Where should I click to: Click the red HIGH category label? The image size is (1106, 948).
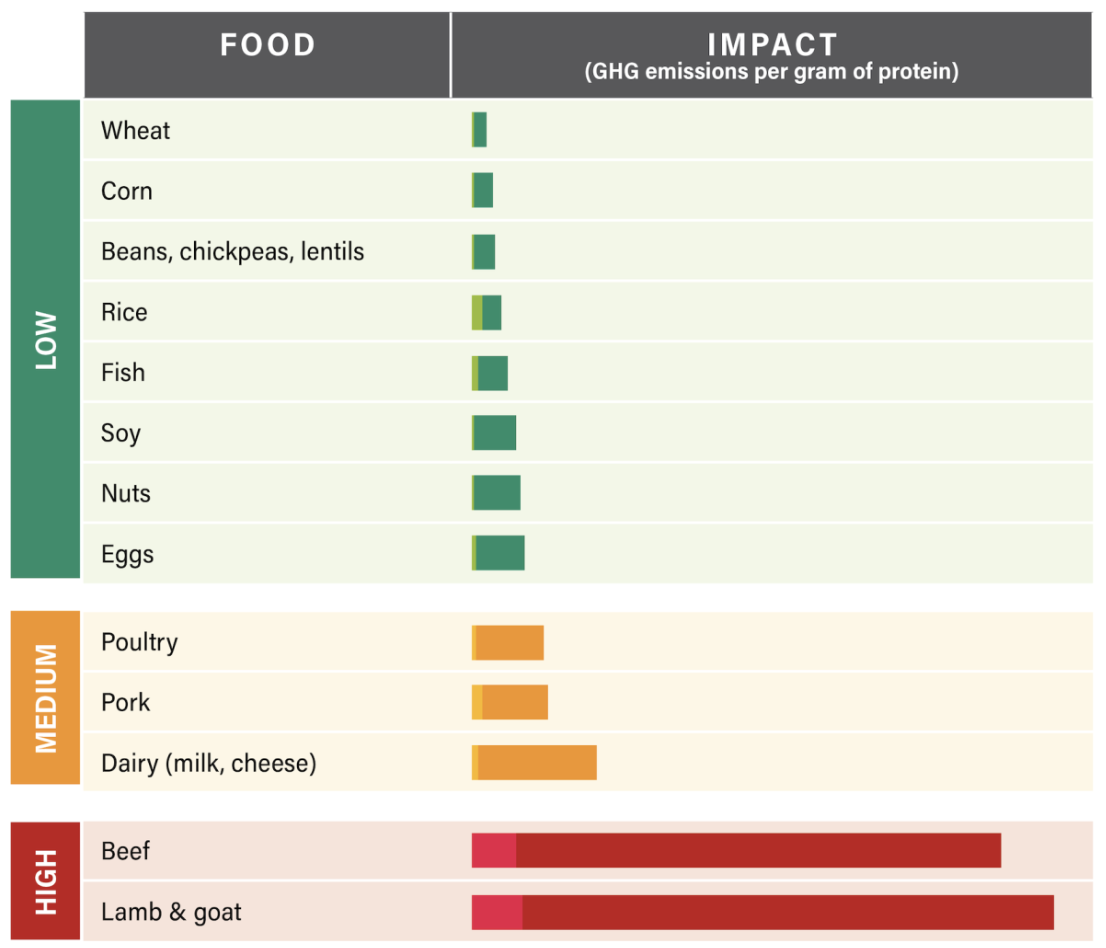click(x=46, y=881)
